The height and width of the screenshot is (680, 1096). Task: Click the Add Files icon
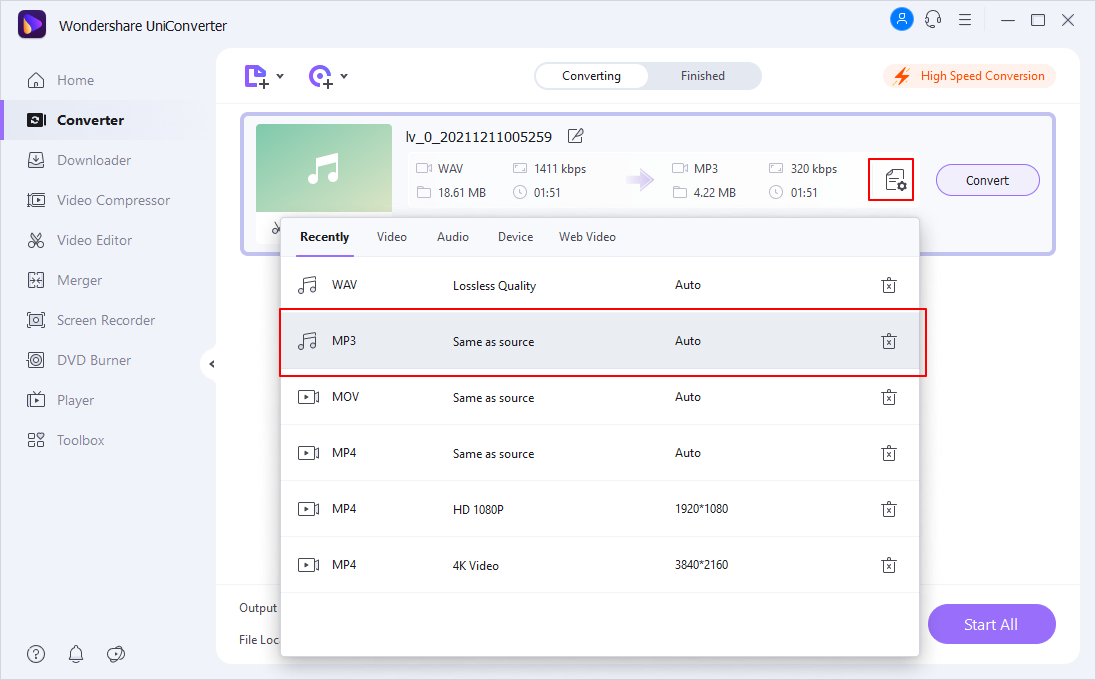(x=256, y=76)
